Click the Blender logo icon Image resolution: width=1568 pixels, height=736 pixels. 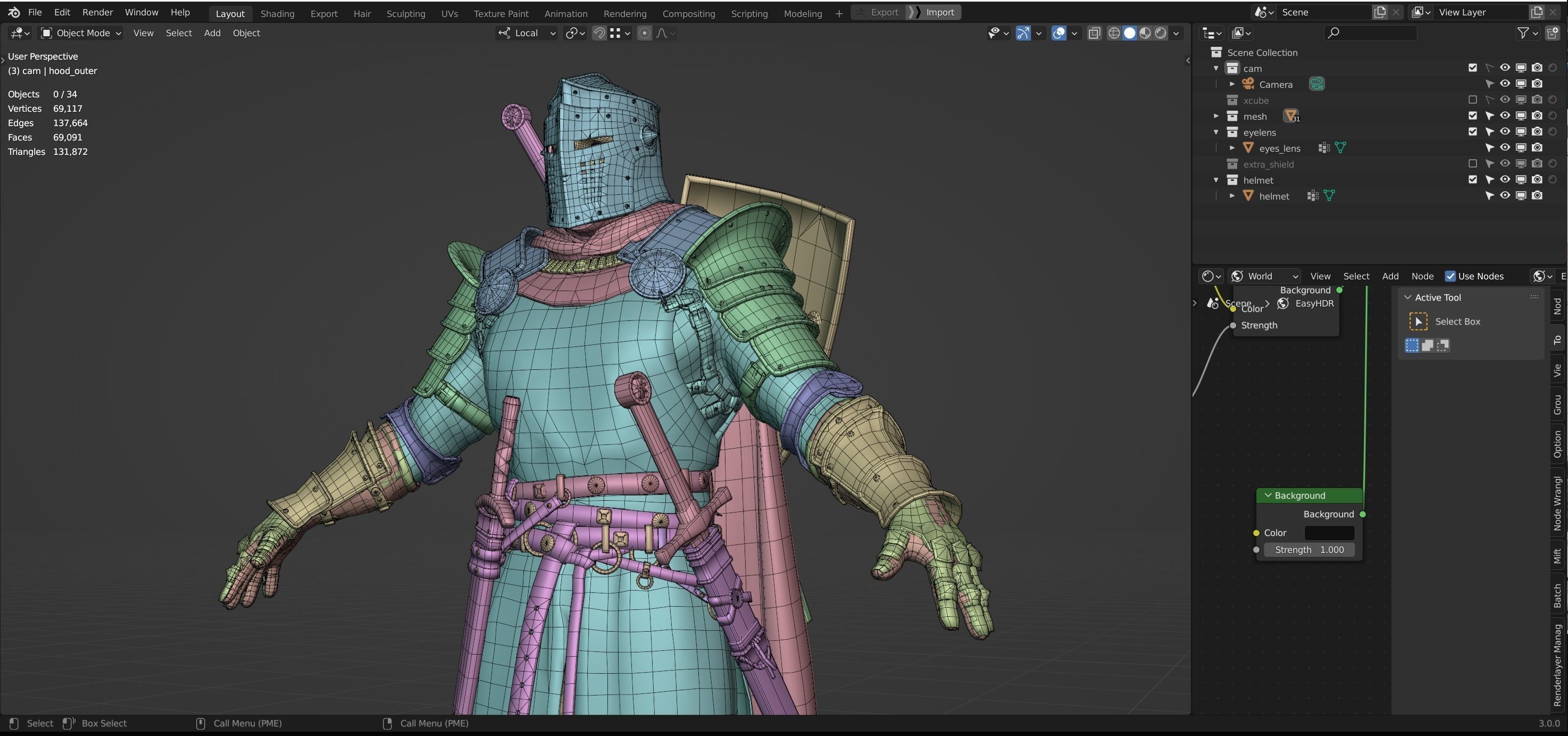[14, 12]
